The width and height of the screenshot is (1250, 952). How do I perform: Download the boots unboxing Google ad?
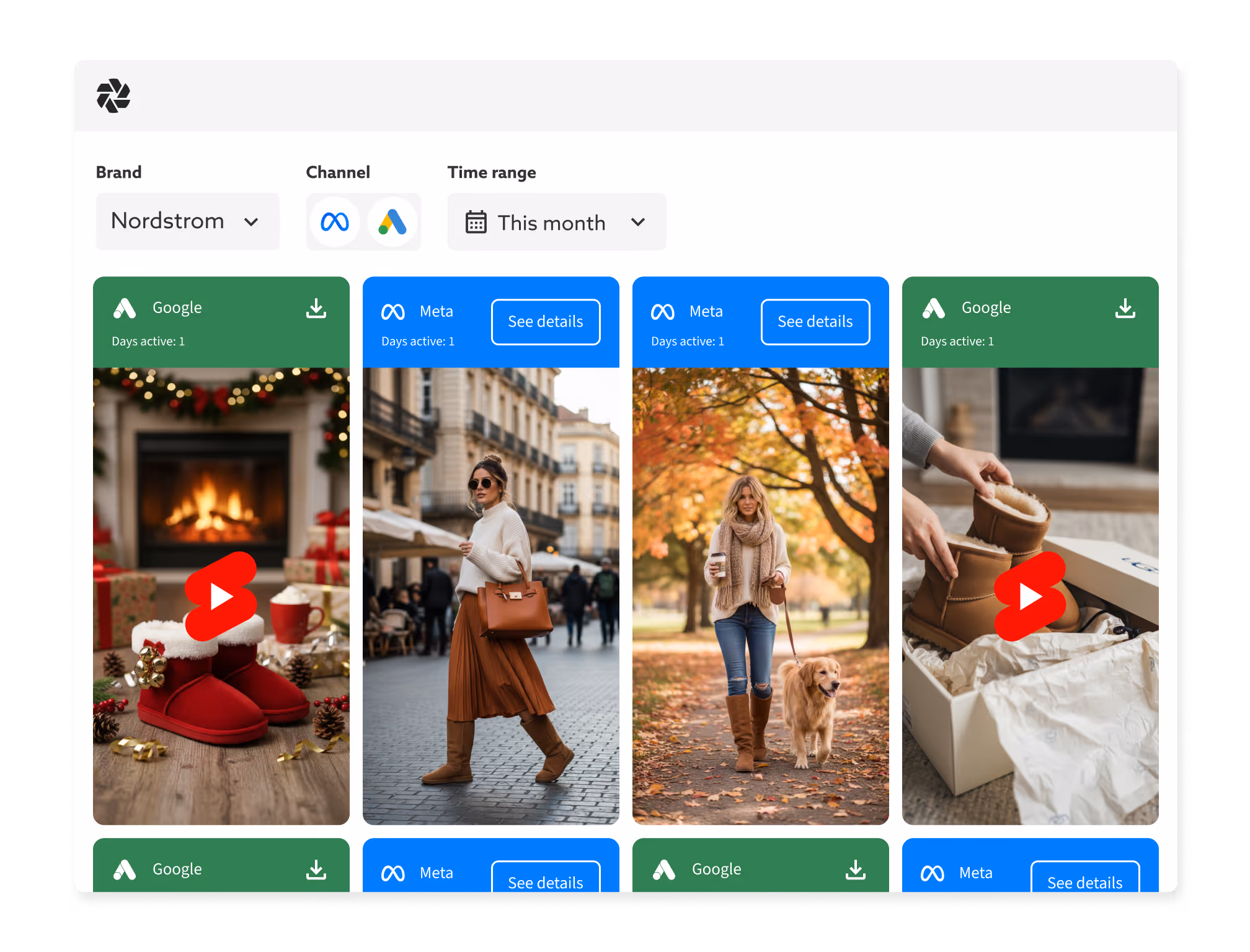[1125, 308]
